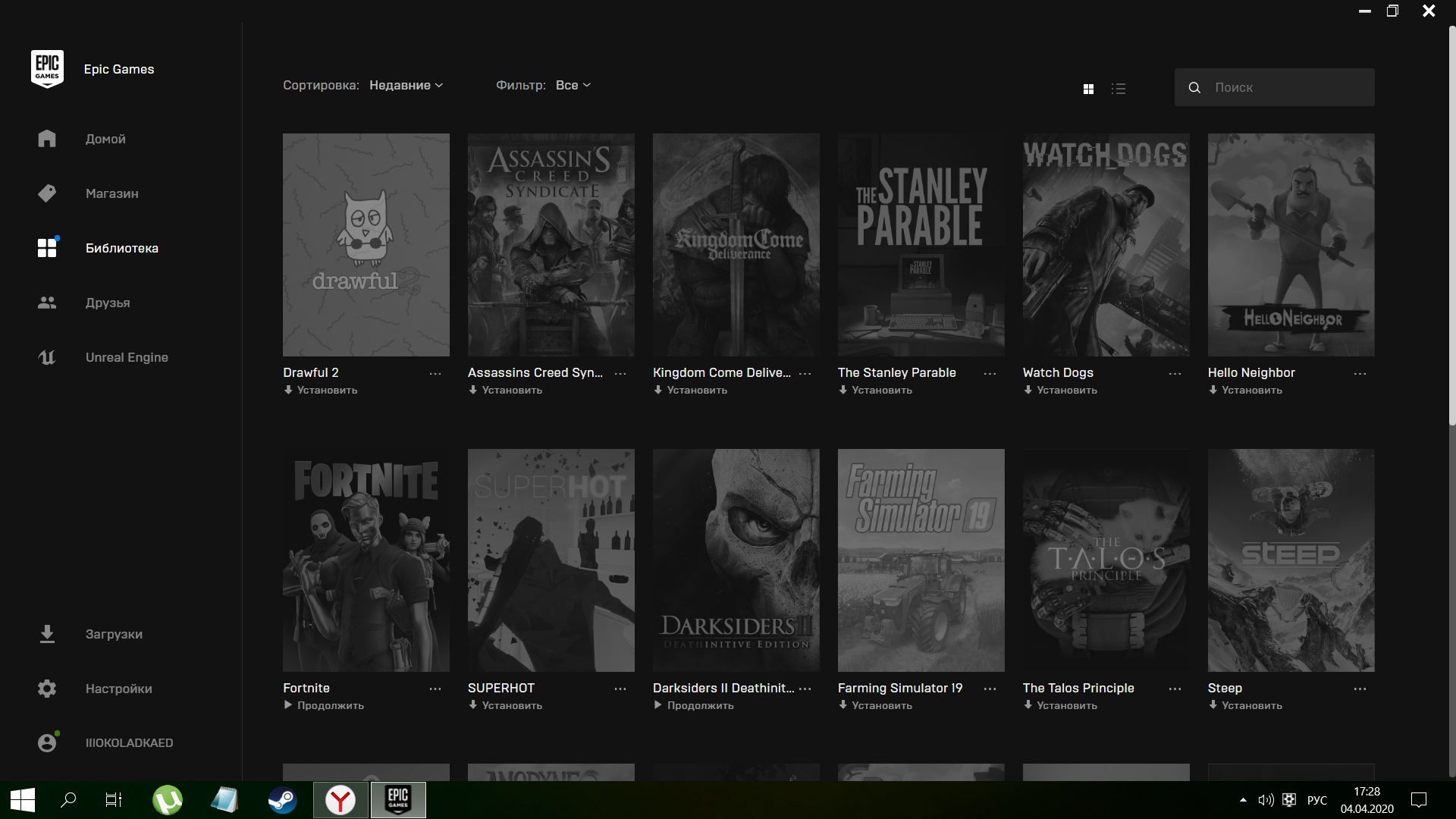Open Fortnite three-dots options menu

point(435,689)
